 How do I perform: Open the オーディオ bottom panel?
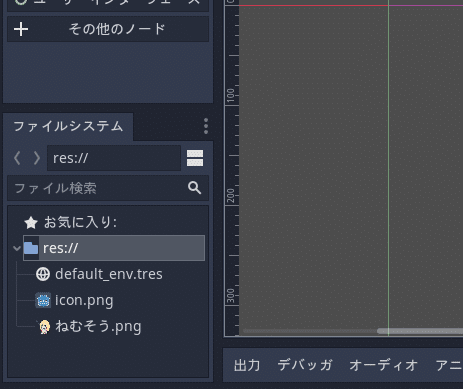383,366
